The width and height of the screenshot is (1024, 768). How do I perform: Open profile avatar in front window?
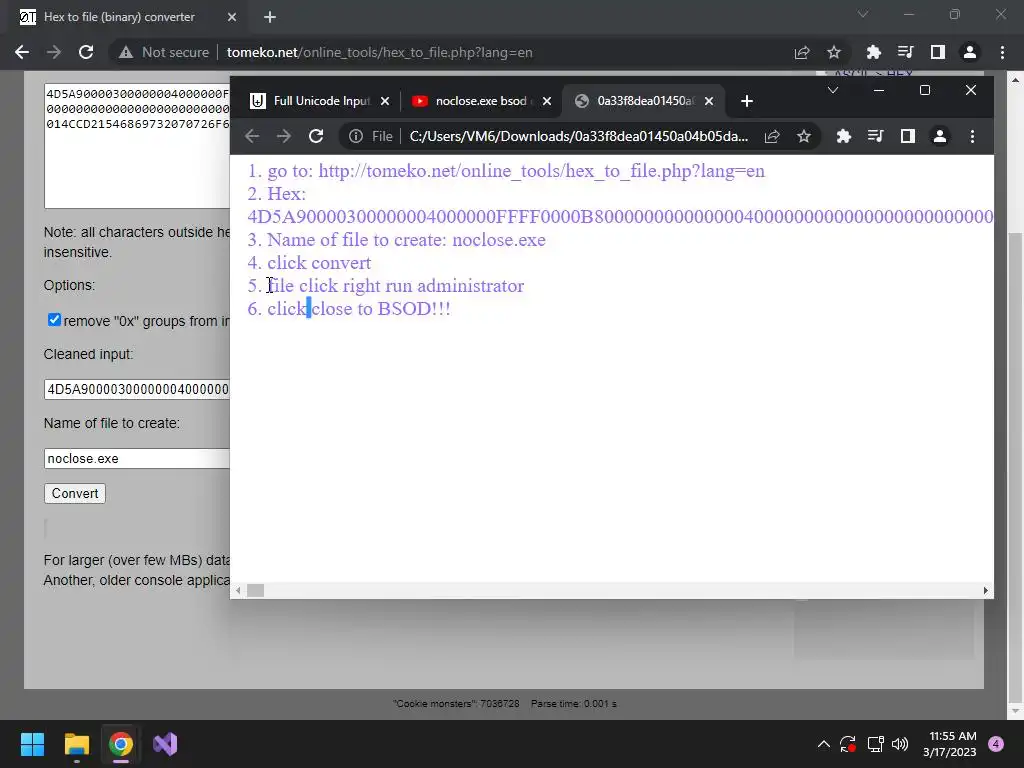click(x=940, y=136)
